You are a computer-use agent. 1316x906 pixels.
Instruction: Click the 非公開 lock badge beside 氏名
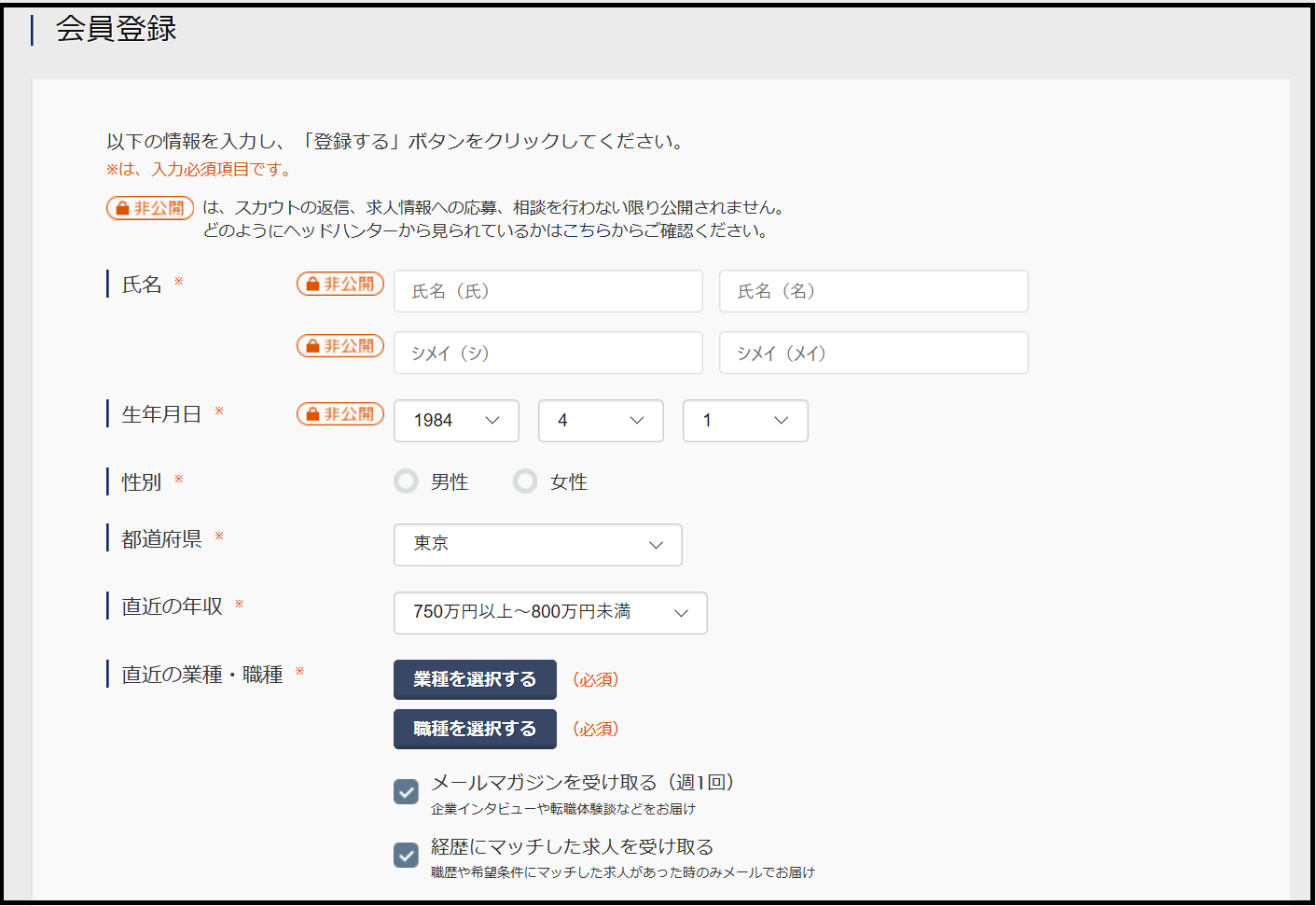point(340,284)
